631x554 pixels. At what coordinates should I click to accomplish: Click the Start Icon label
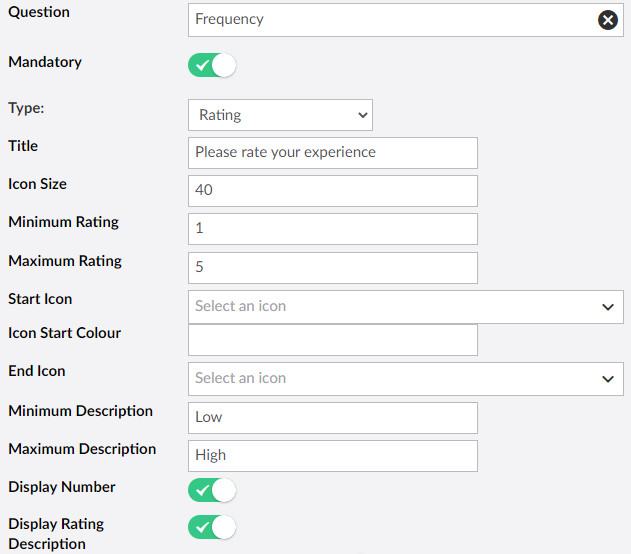click(x=40, y=299)
